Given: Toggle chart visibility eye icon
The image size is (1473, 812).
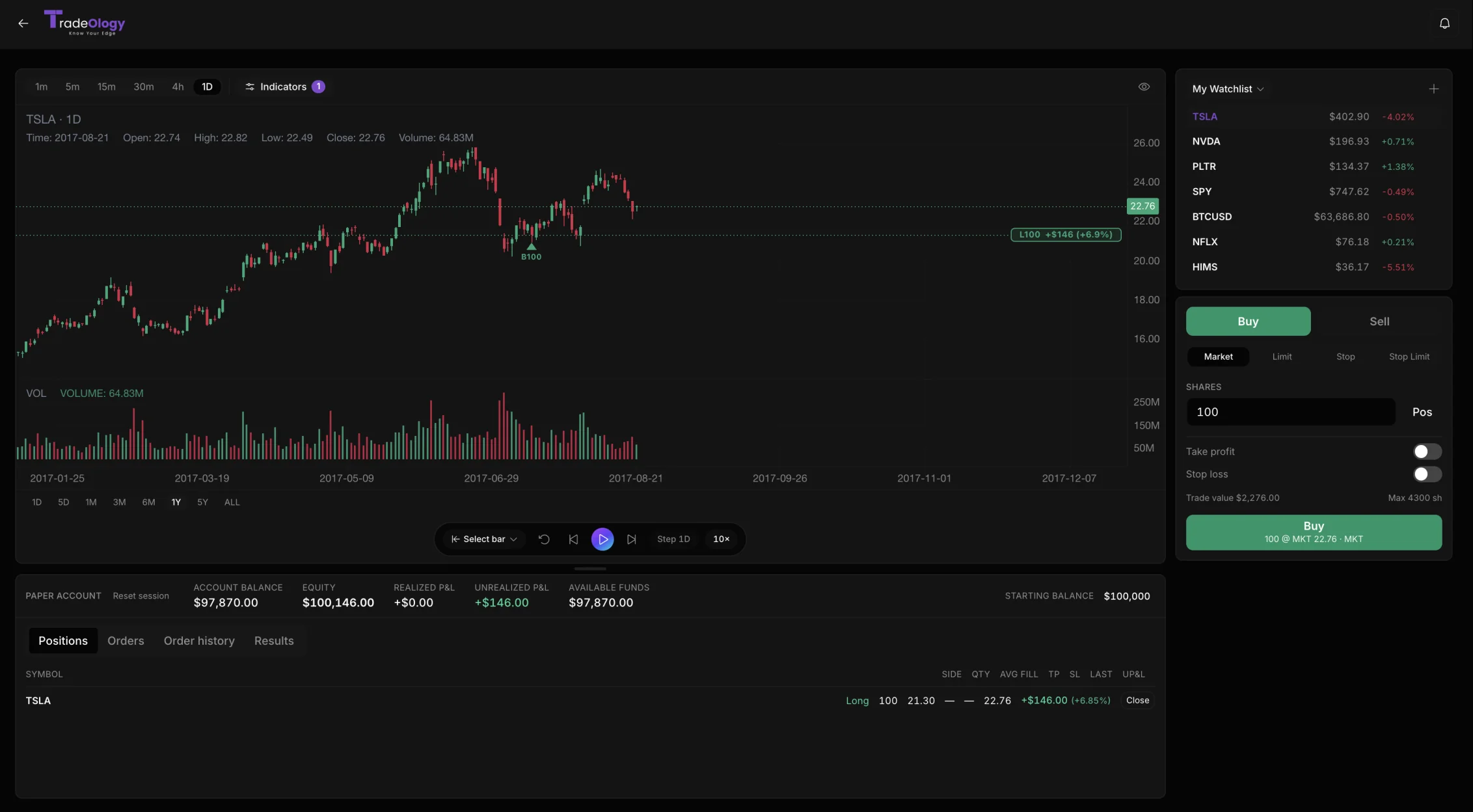Looking at the screenshot, I should [1144, 87].
